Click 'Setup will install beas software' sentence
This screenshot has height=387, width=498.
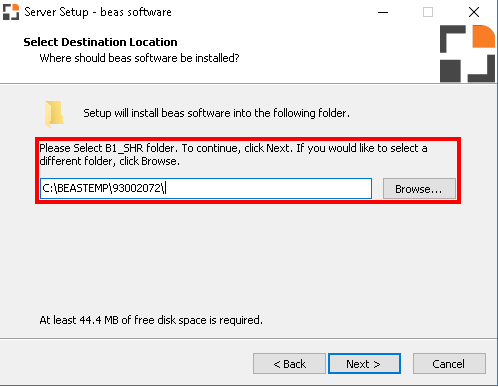click(216, 113)
